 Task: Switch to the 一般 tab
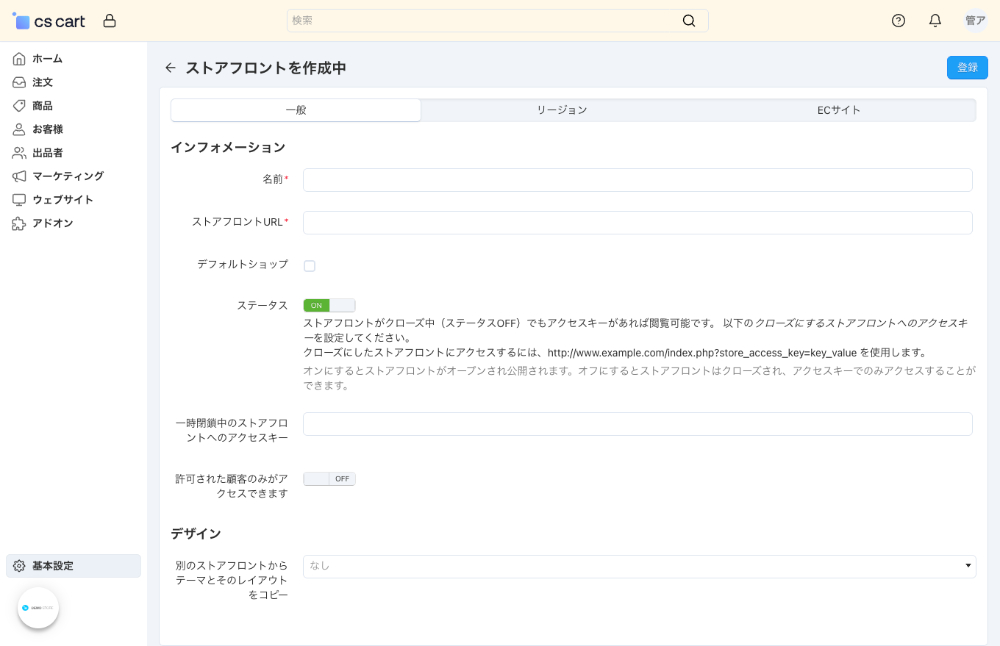[x=296, y=110]
